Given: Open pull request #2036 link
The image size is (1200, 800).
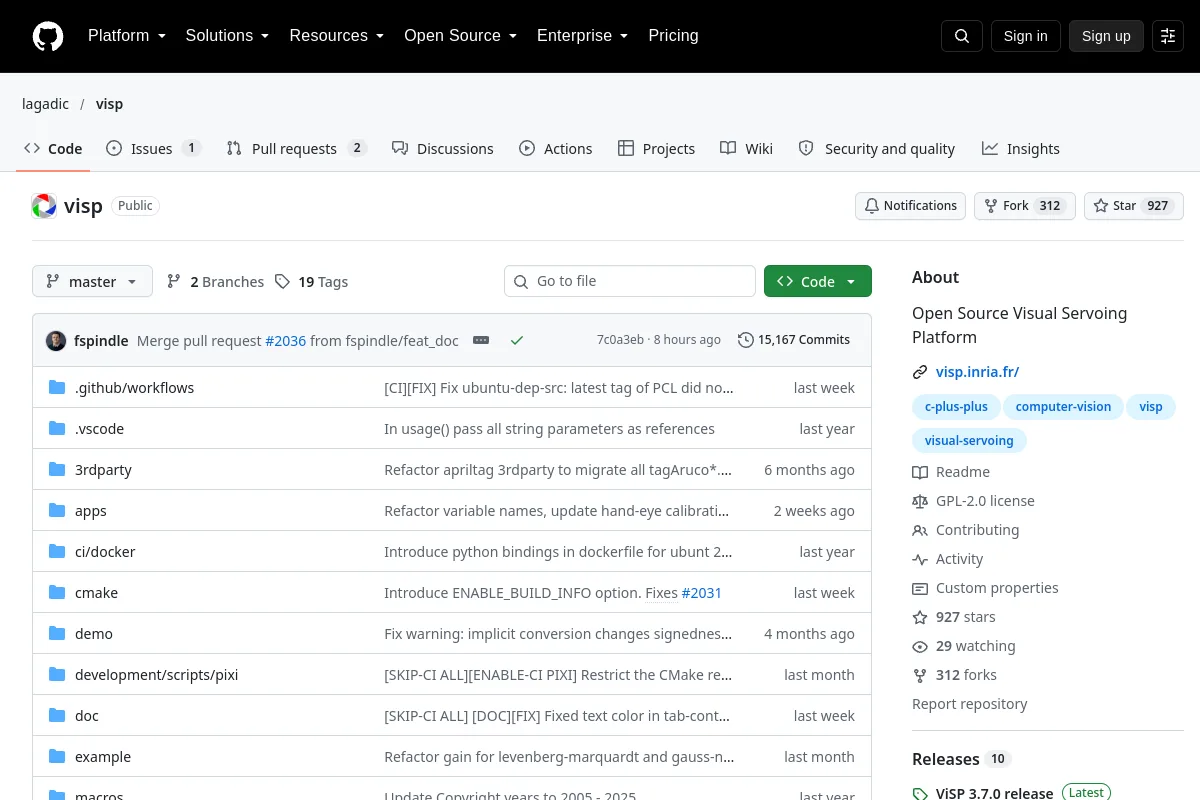Looking at the screenshot, I should [x=285, y=341].
